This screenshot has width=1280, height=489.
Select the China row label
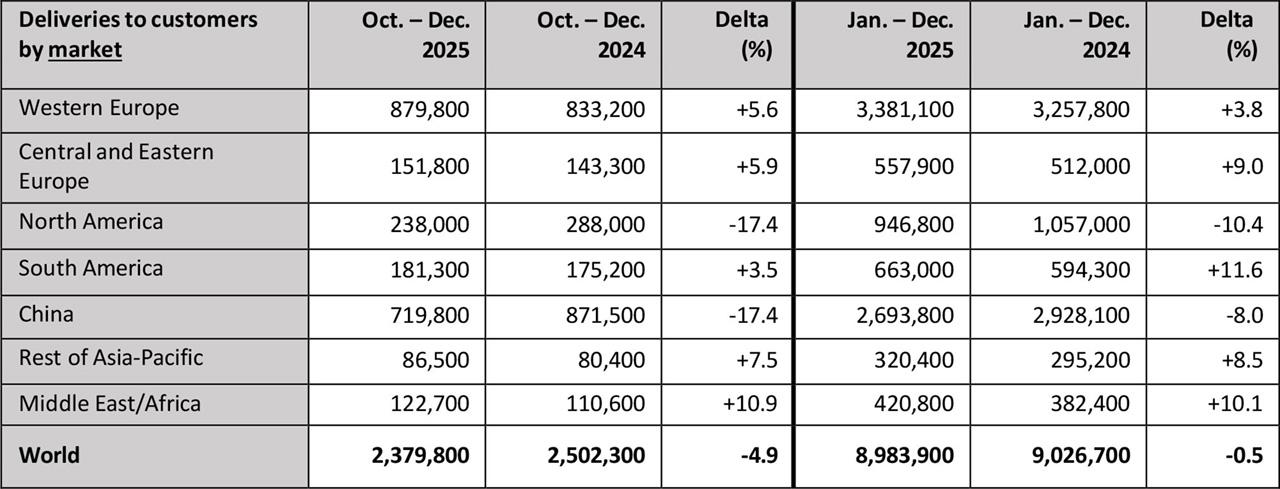coord(46,314)
